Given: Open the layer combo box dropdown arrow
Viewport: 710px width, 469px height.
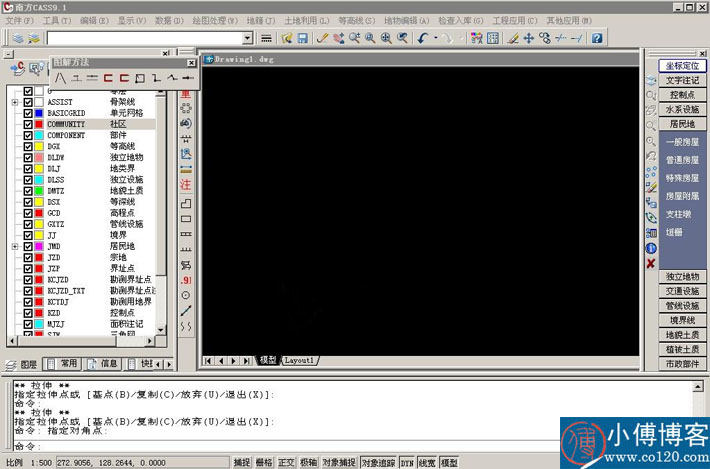Looking at the screenshot, I should [x=247, y=38].
